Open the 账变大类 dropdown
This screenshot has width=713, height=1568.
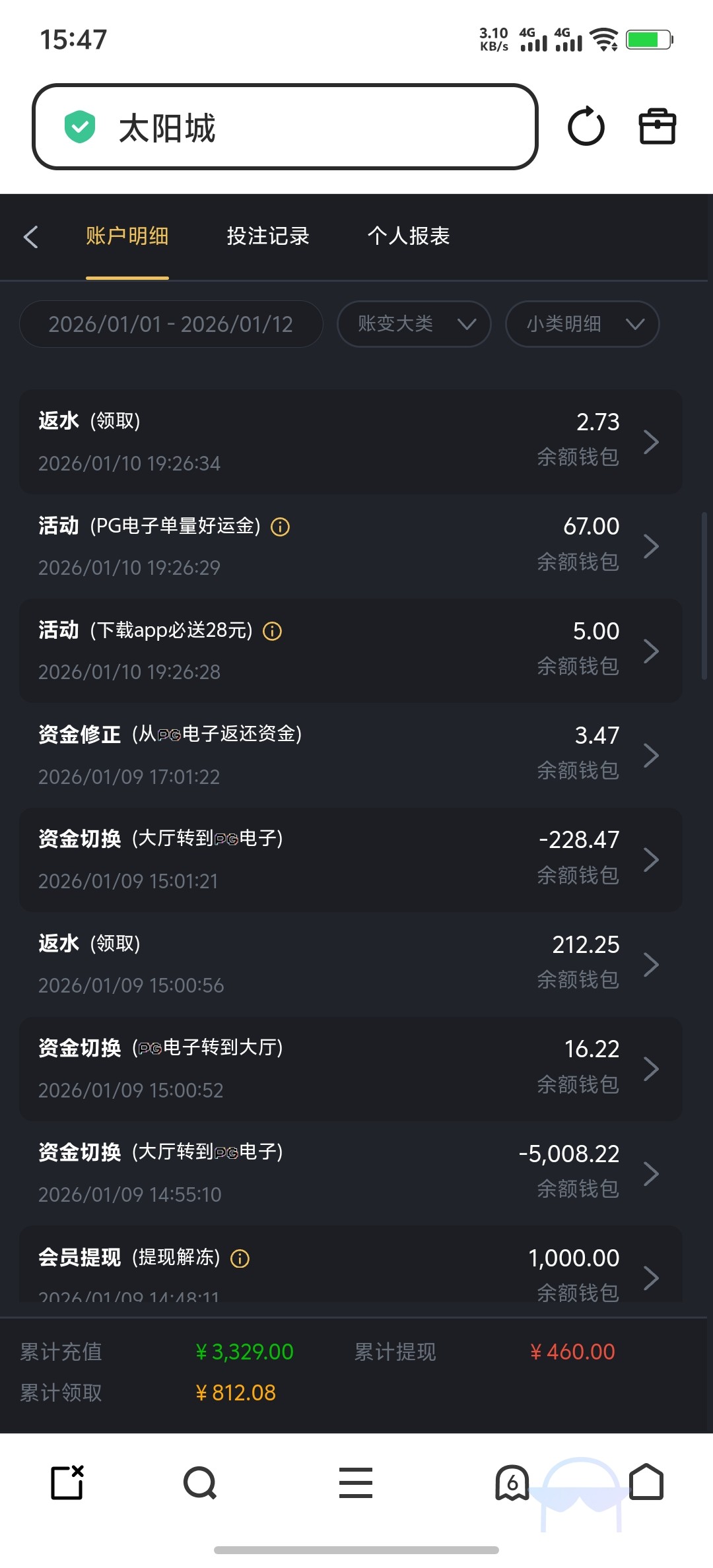click(414, 324)
